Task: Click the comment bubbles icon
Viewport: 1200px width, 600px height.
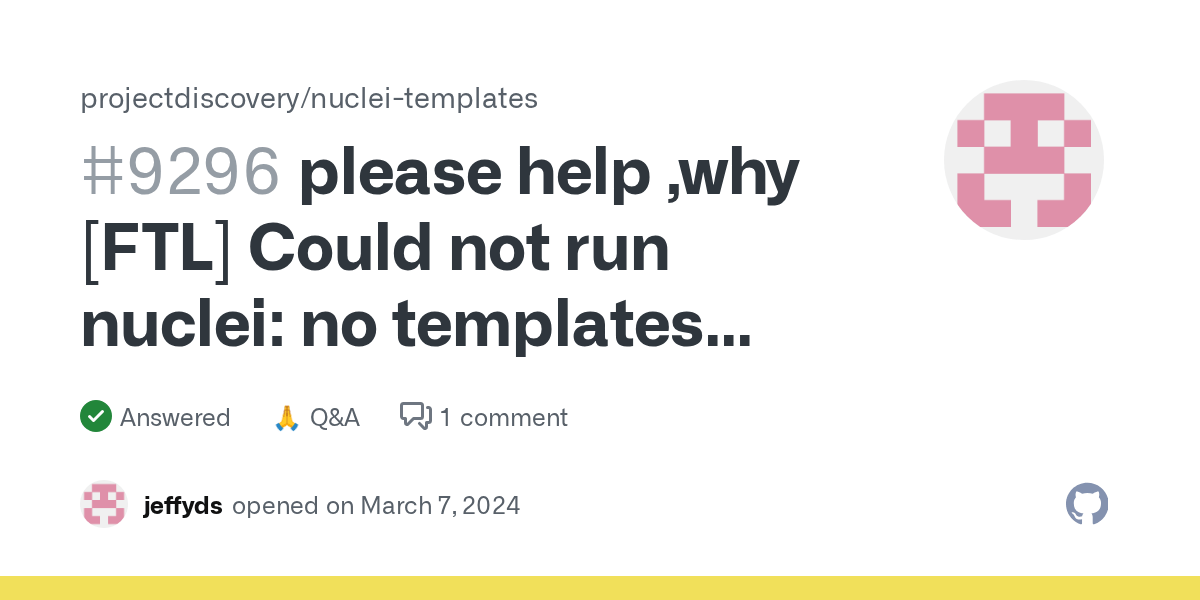Action: 416,416
